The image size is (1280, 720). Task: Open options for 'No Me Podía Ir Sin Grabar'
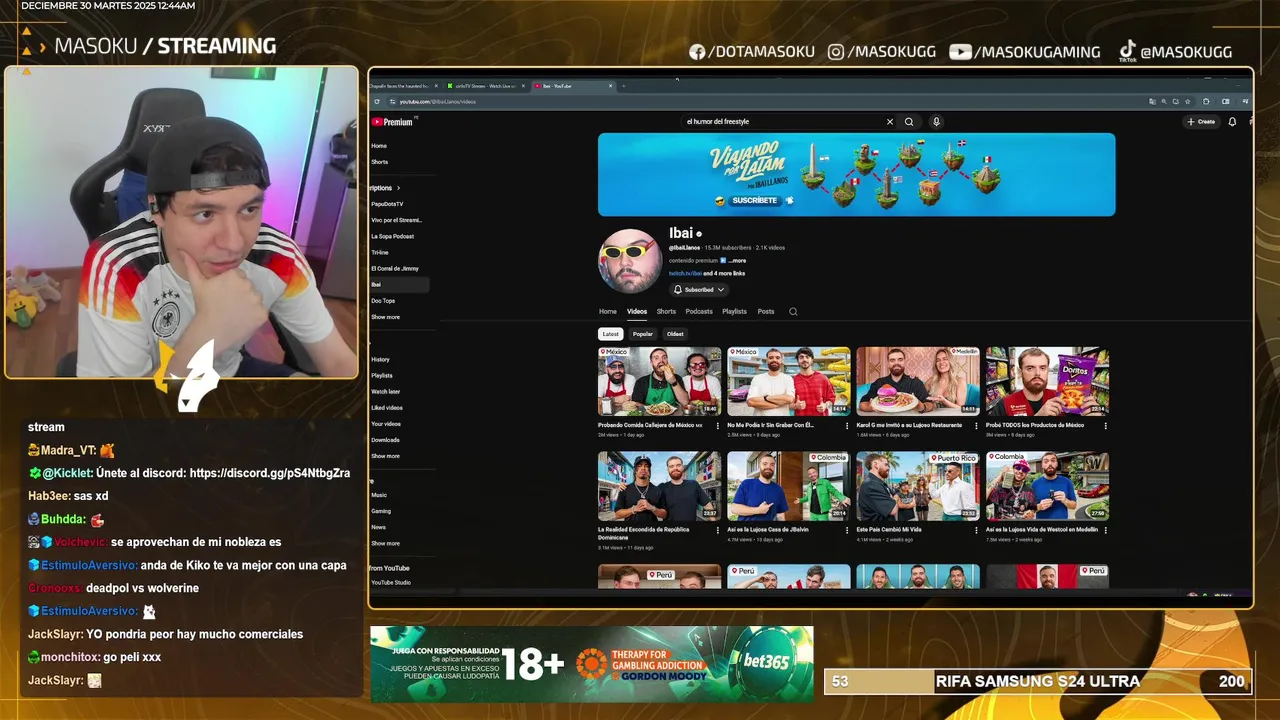coord(846,426)
